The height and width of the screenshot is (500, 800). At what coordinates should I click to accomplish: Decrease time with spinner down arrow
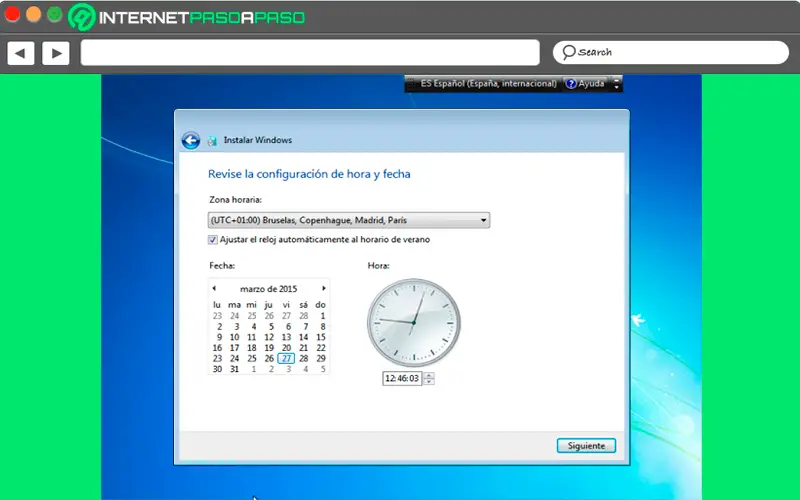click(x=429, y=382)
